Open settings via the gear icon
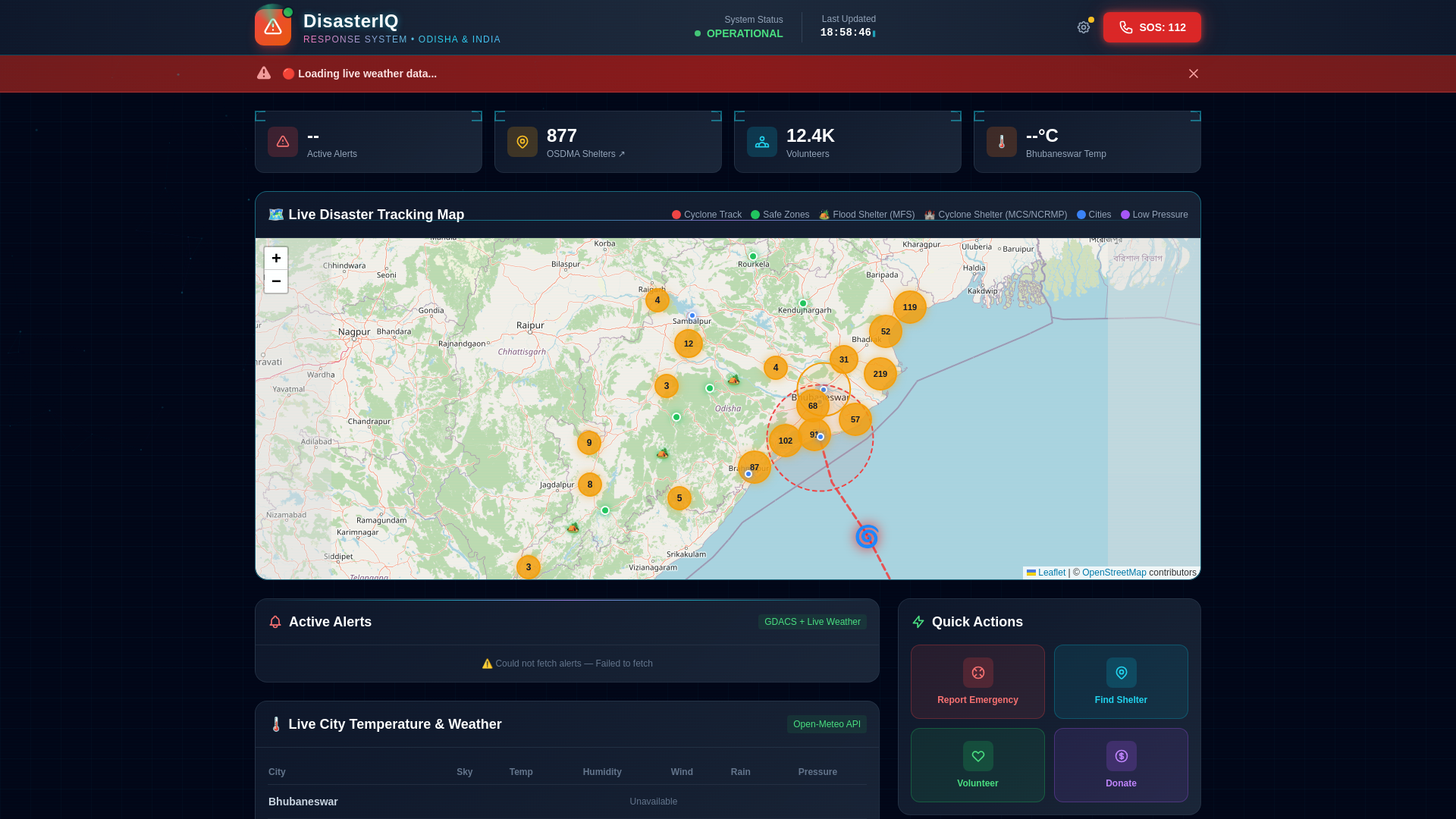Viewport: 1456px width, 819px height. click(x=1084, y=27)
